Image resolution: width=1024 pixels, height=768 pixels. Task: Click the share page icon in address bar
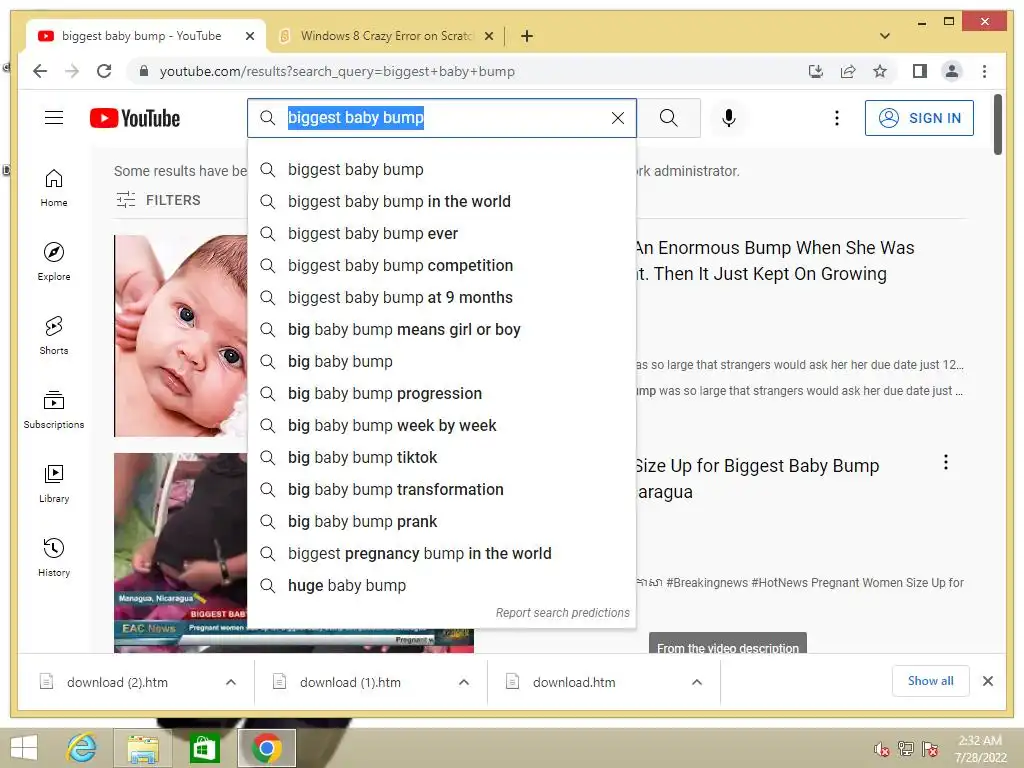coord(848,71)
